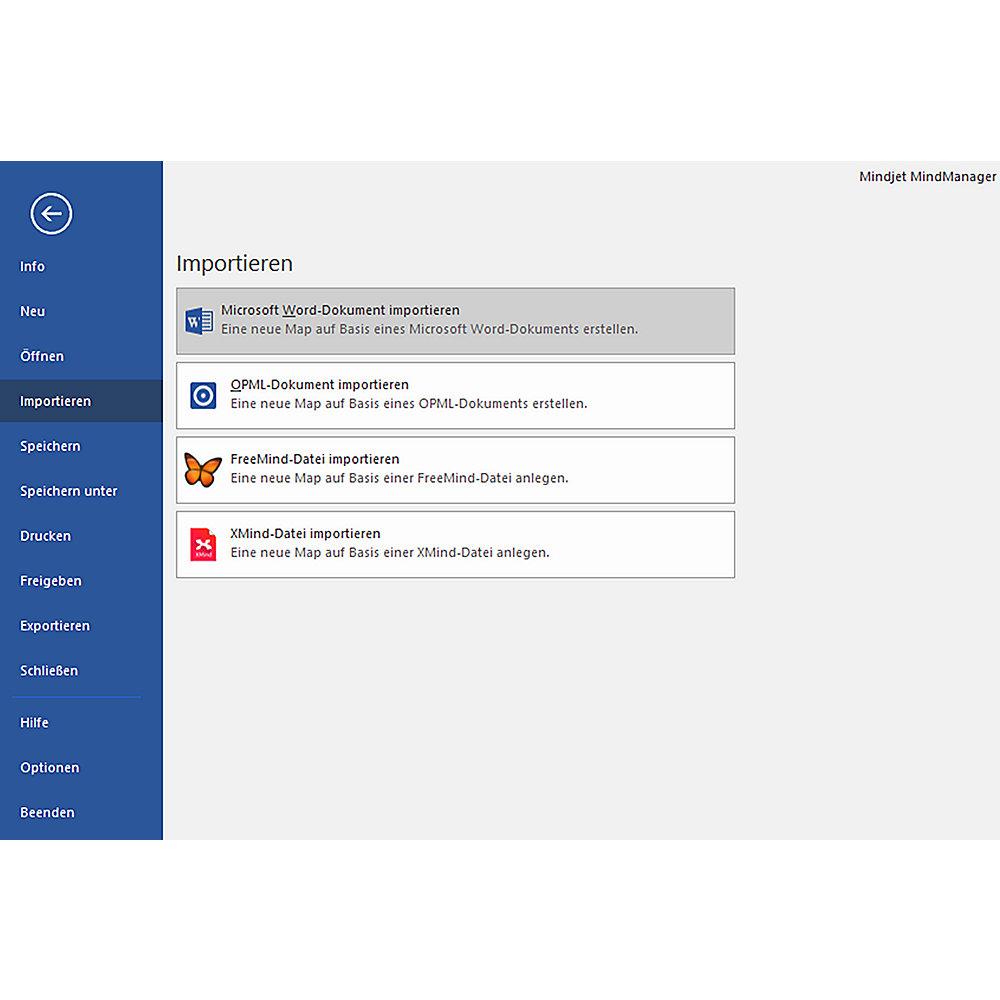Select Neu in the sidebar
The image size is (1000, 1000).
33,311
